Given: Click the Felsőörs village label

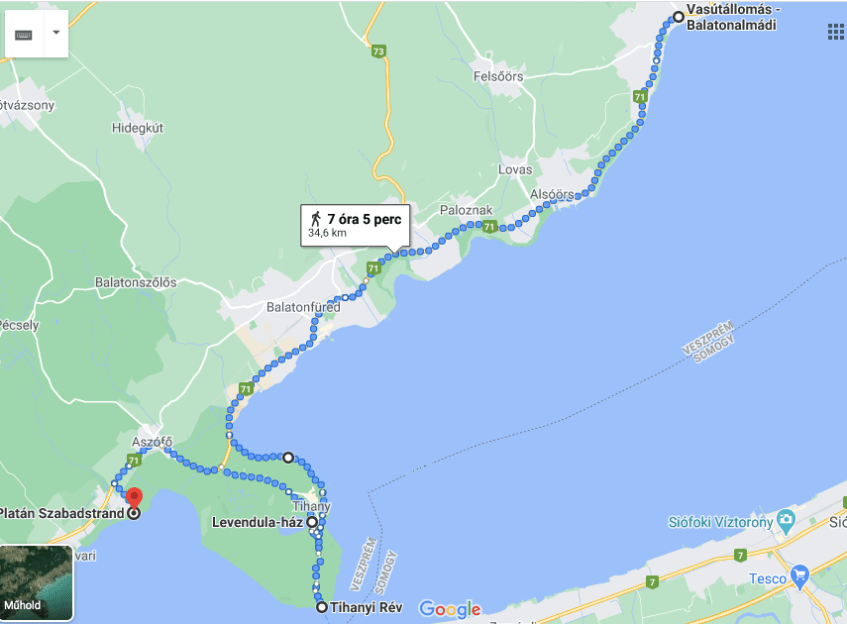Looking at the screenshot, I should click(x=498, y=77).
